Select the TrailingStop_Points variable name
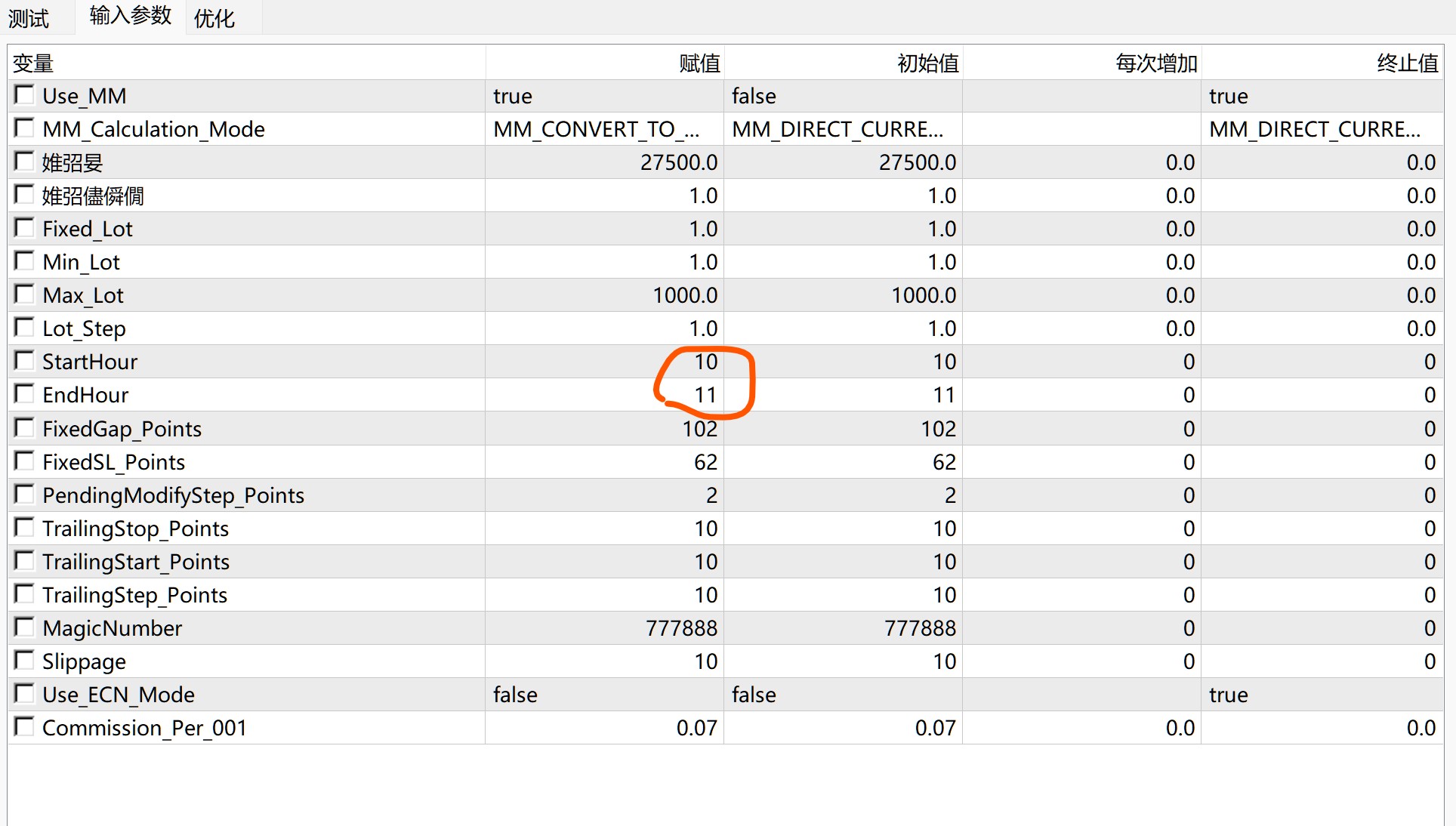The image size is (1456, 826). point(136,529)
